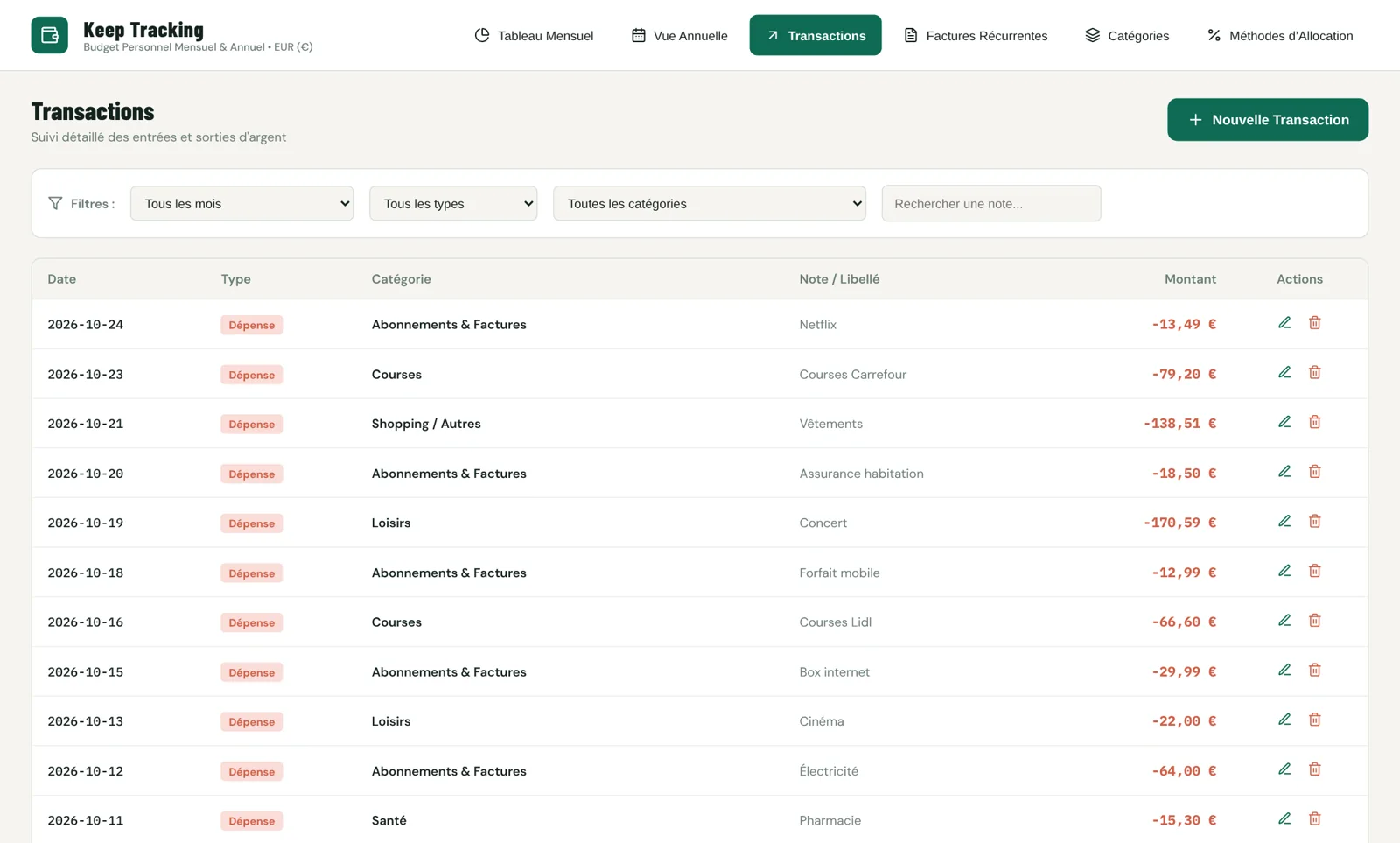Delete the Box internet transaction
Screen dimensions: 1400x843
[x=1314, y=671]
